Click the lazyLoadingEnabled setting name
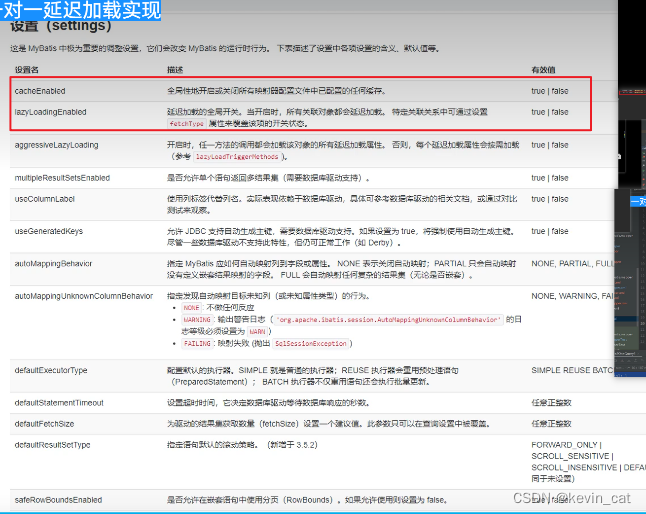Image resolution: width=646 pixels, height=514 pixels. (51, 112)
